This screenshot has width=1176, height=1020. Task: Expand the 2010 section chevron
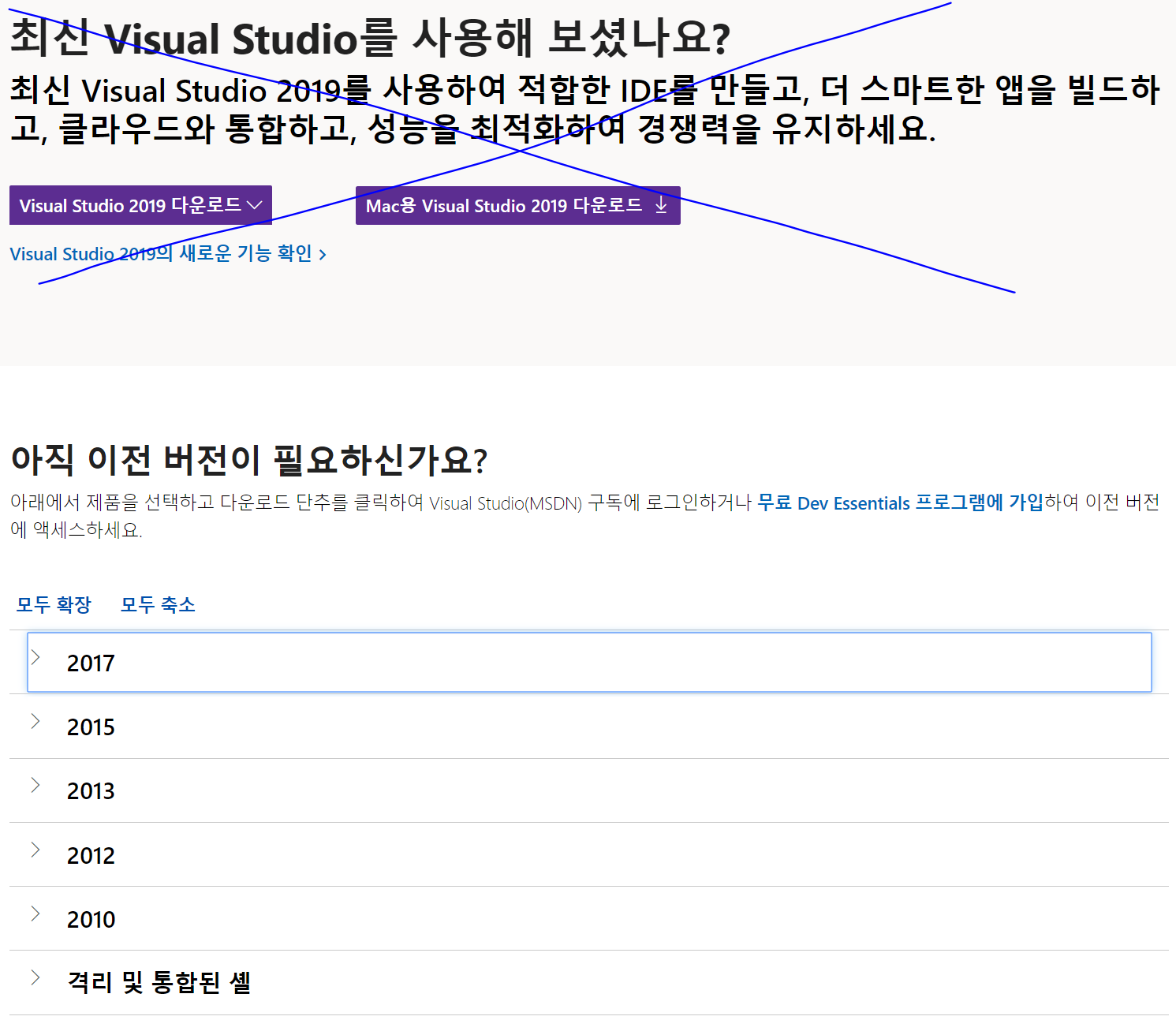point(35,914)
